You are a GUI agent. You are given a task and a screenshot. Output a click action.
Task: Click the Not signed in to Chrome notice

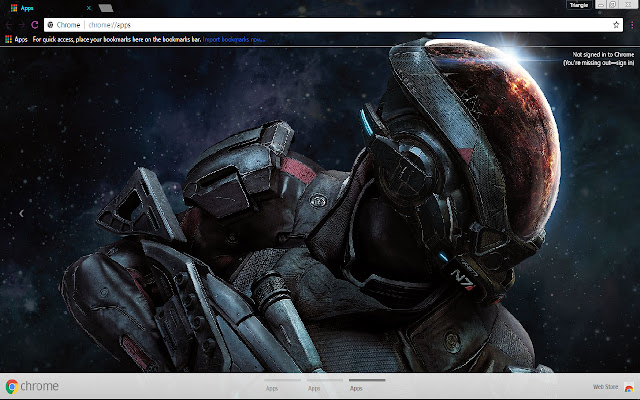pyautogui.click(x=598, y=58)
